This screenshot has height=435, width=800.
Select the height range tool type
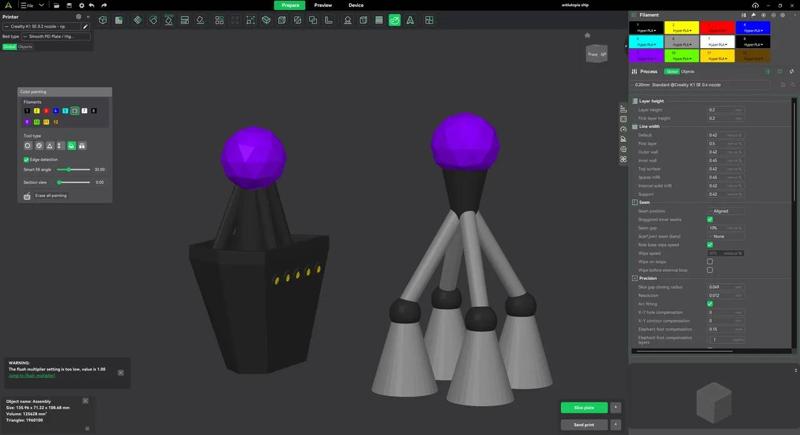(x=60, y=146)
